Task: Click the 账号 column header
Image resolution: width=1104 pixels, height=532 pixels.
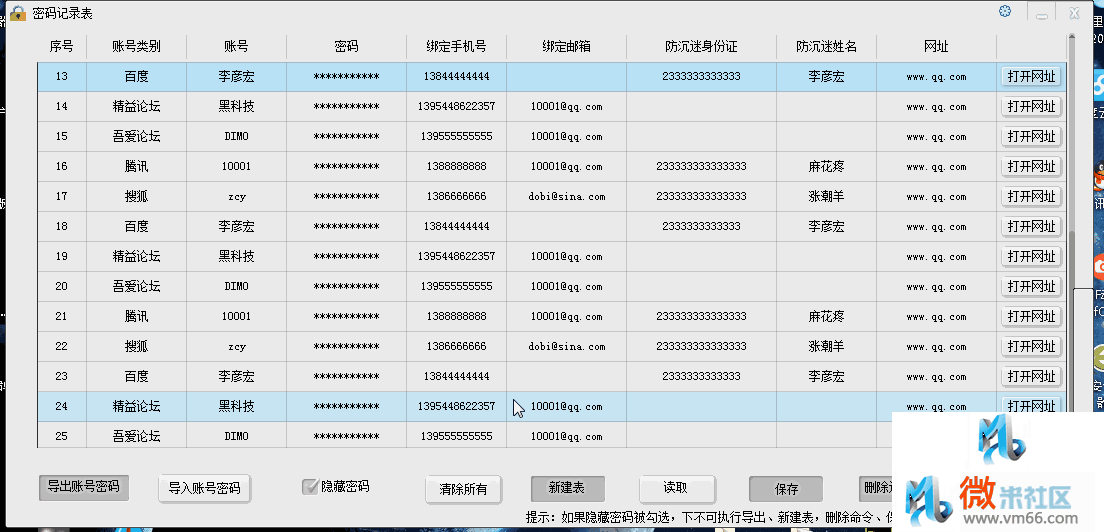Action: [x=237, y=47]
